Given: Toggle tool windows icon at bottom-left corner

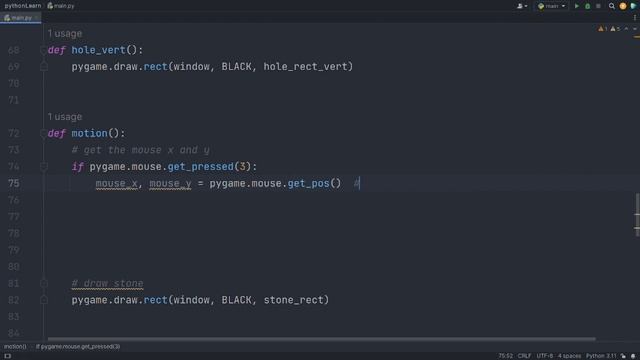Looking at the screenshot, I should click(x=7, y=356).
